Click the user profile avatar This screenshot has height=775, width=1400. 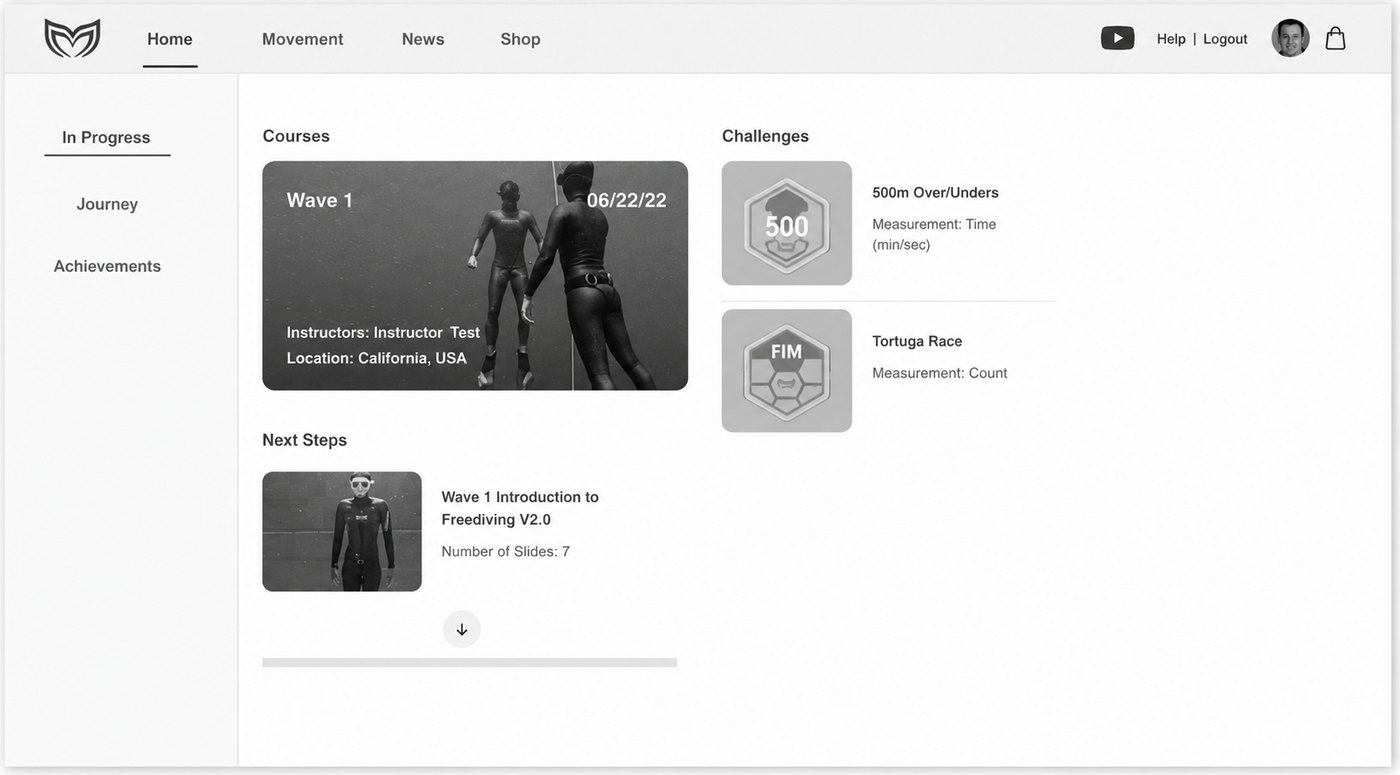pyautogui.click(x=1290, y=38)
